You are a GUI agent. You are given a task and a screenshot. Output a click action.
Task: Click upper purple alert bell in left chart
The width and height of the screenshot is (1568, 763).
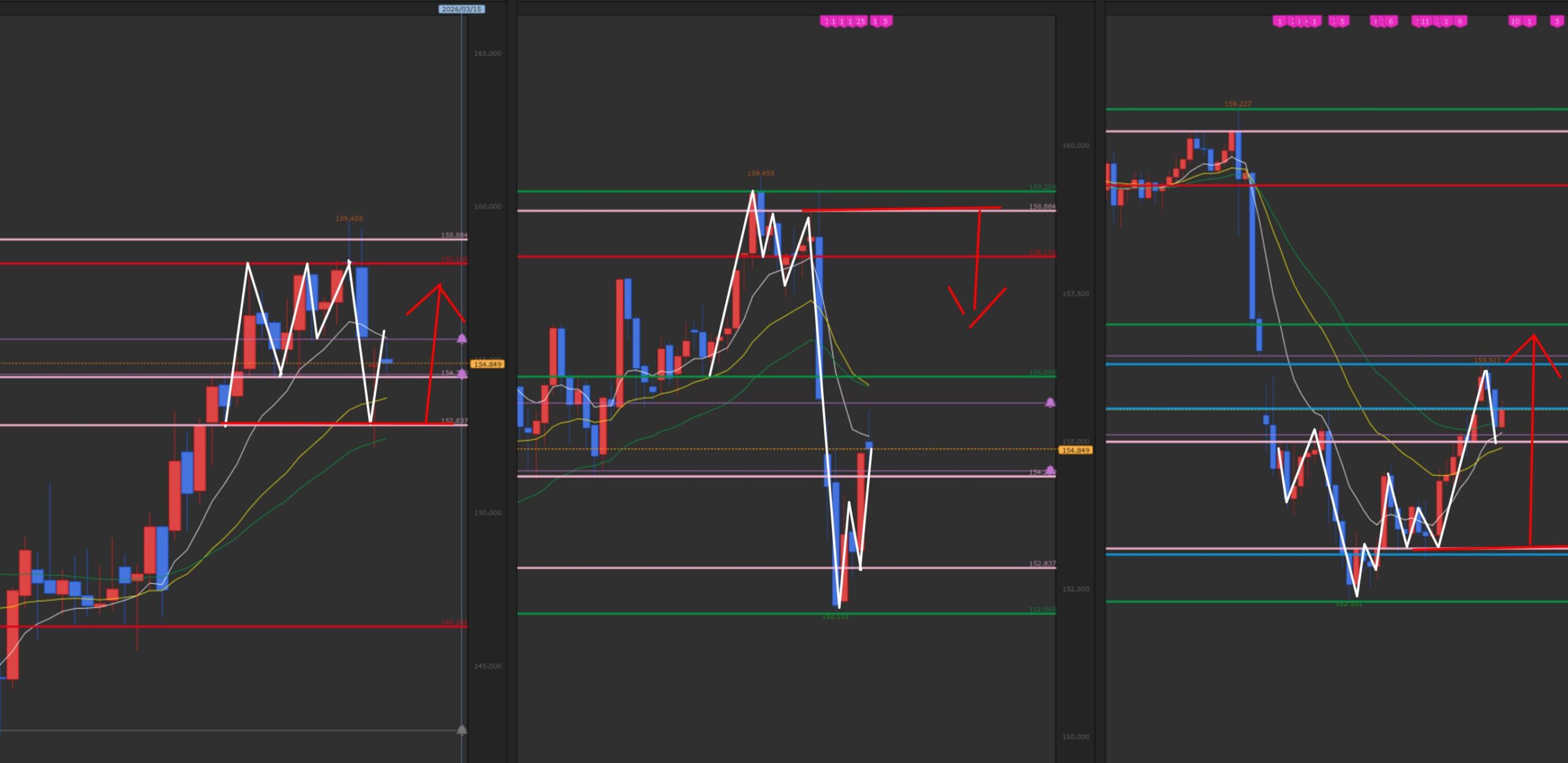[462, 339]
